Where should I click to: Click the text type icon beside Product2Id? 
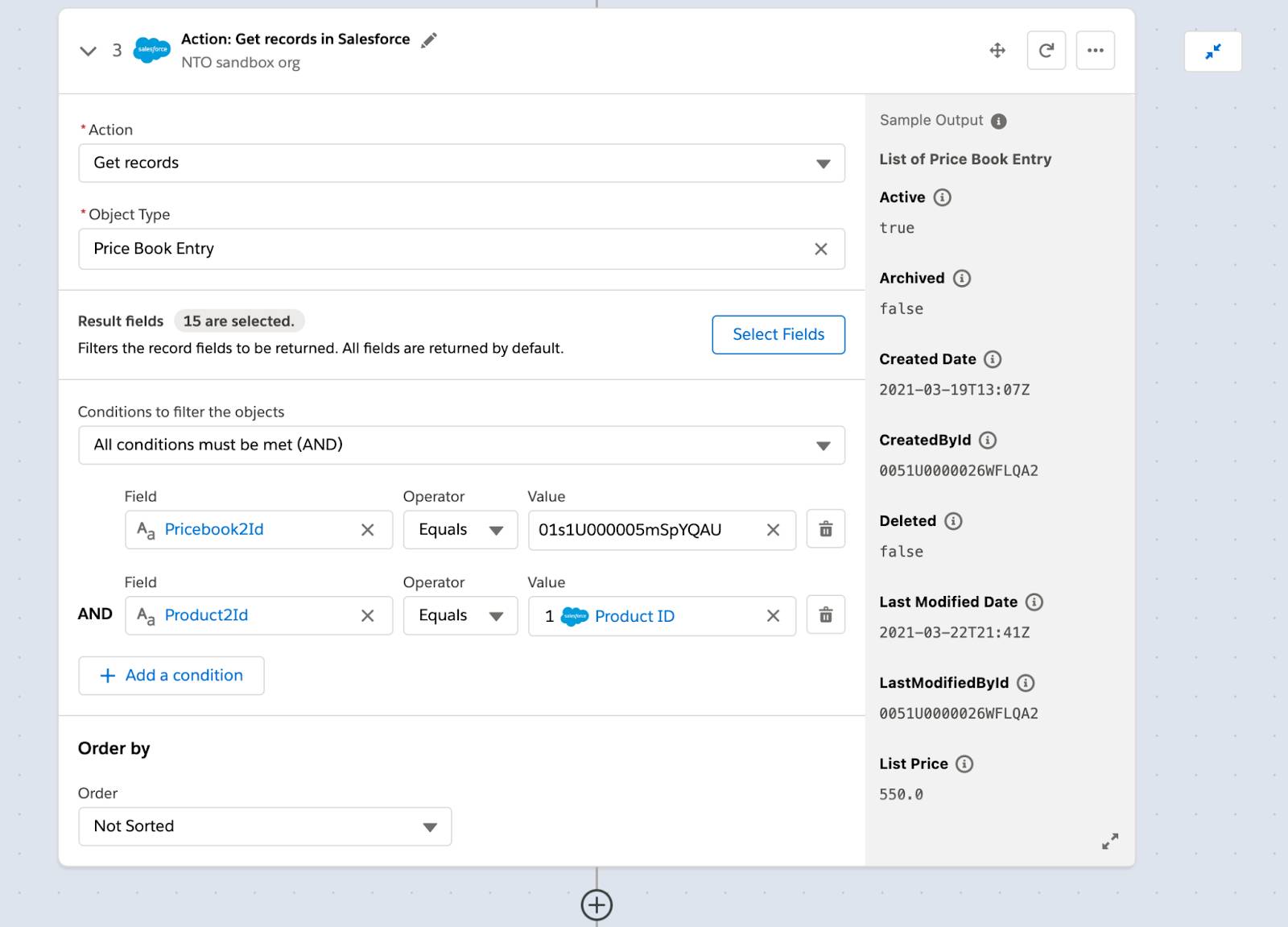coord(146,617)
